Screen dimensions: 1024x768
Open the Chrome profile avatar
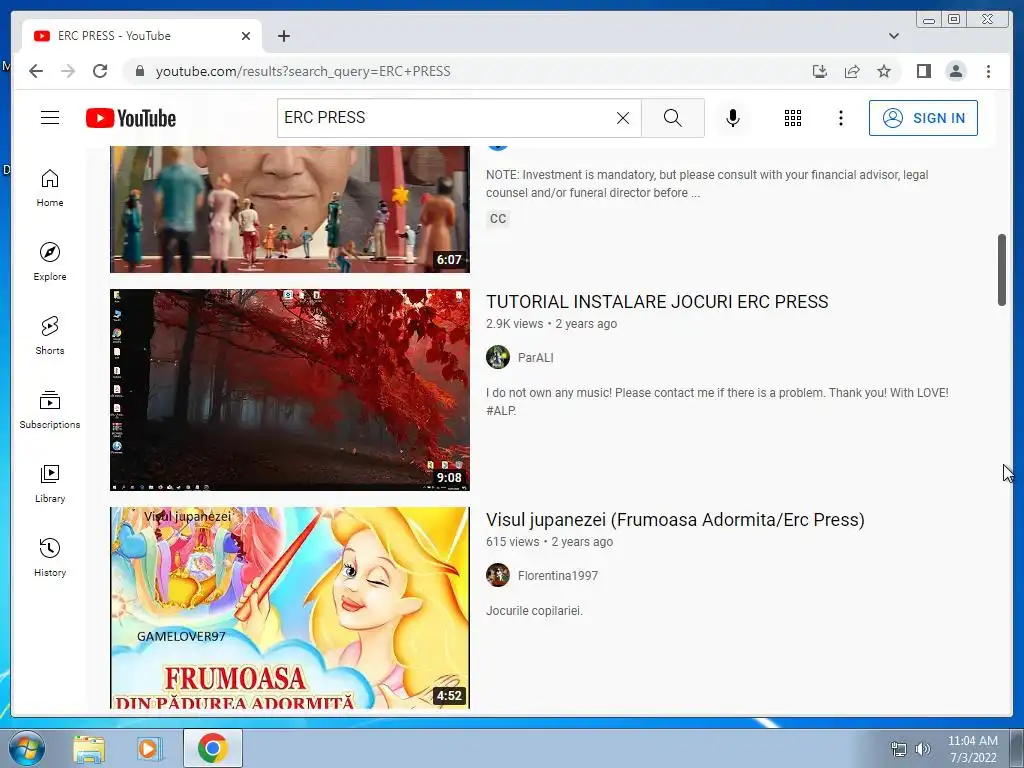tap(955, 71)
